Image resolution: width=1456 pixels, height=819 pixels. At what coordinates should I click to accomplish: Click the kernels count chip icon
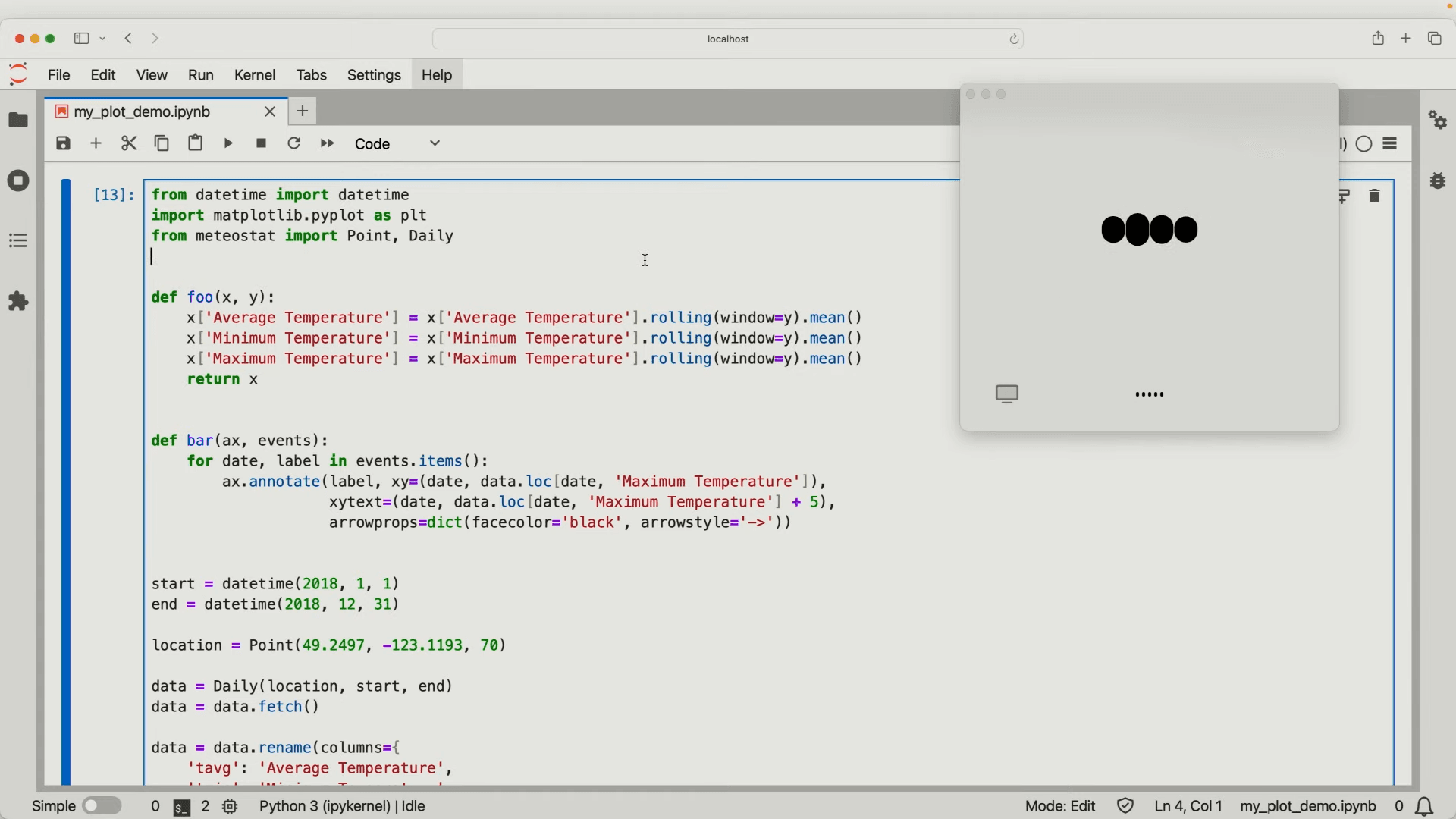(231, 807)
